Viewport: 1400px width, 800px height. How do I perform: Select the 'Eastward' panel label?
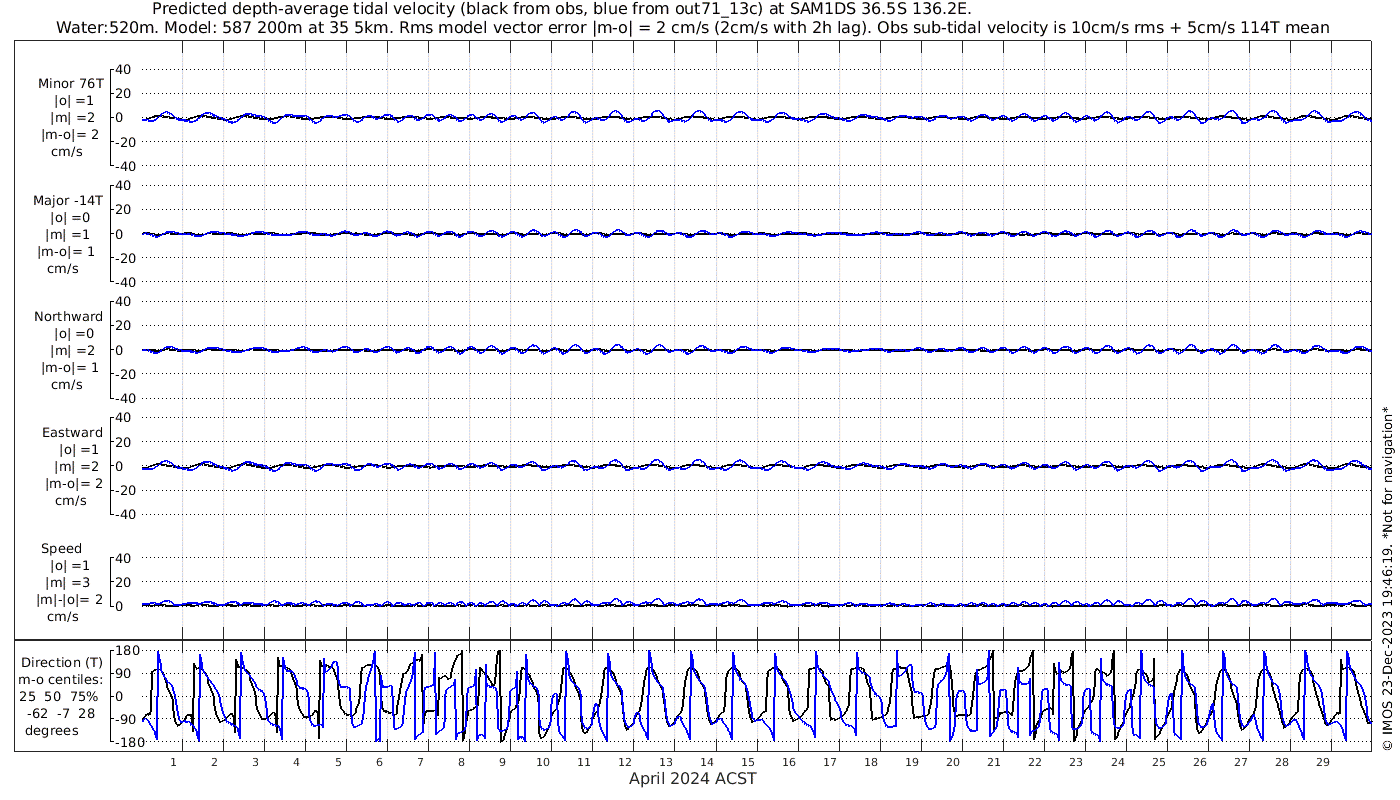click(72, 432)
